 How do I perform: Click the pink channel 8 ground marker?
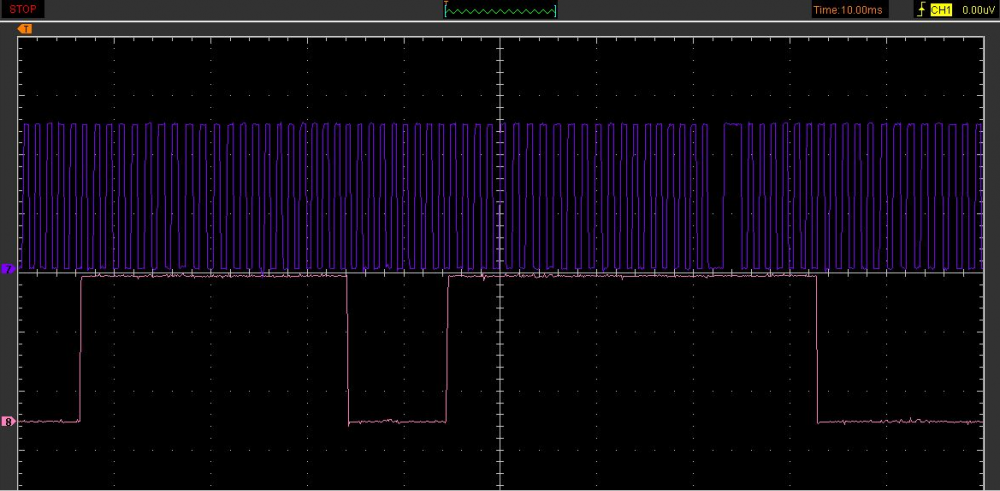tap(8, 422)
